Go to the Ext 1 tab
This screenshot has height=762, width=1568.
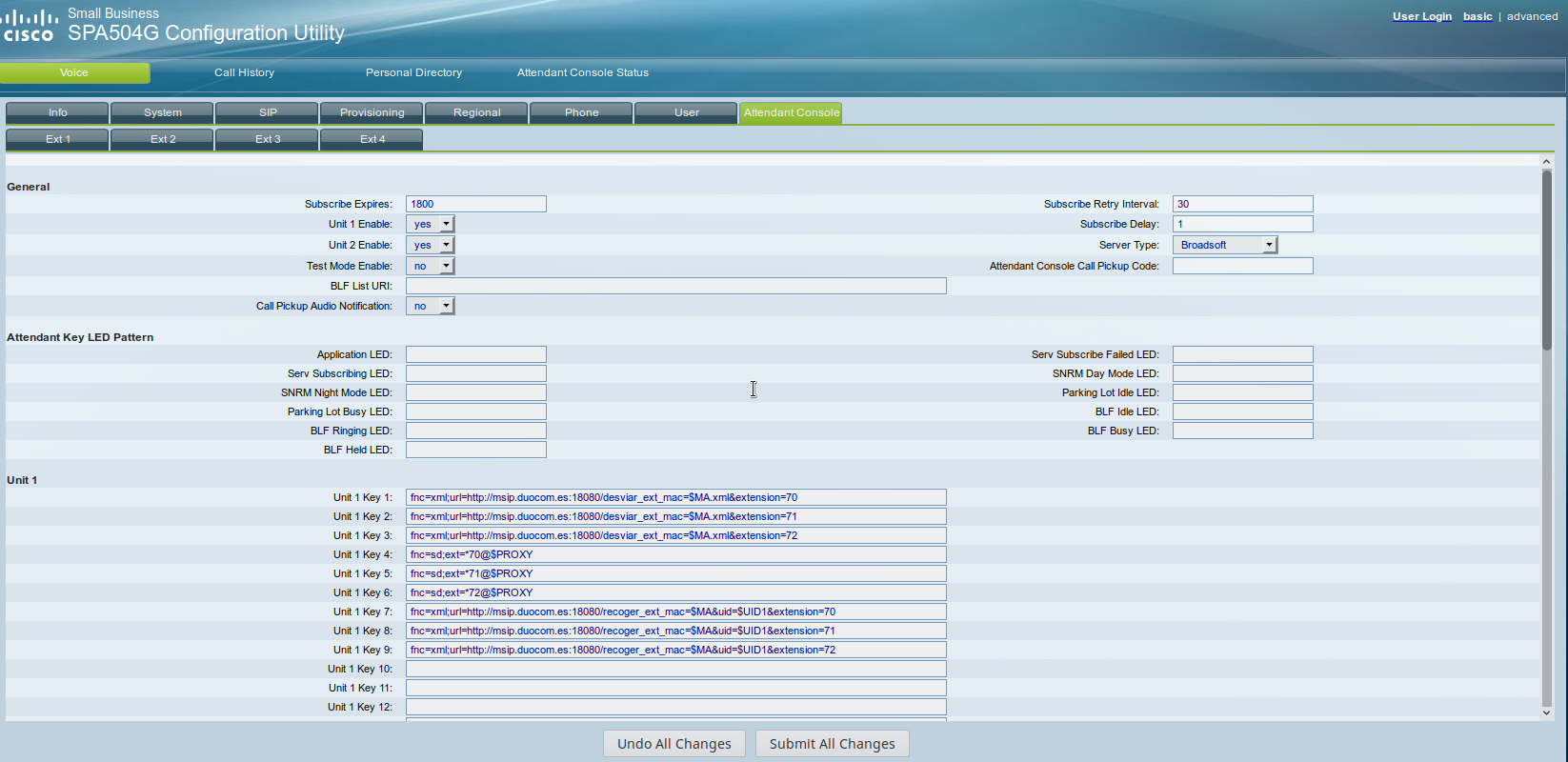click(x=57, y=139)
